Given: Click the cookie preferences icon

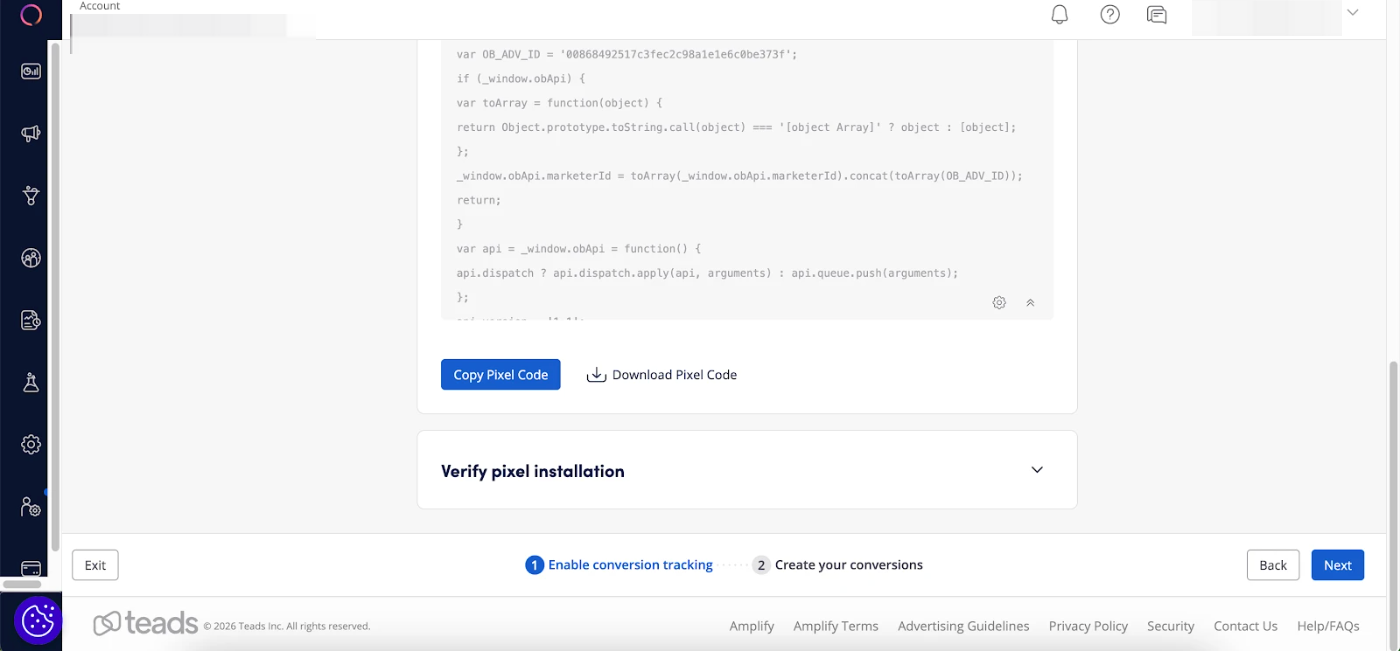Looking at the screenshot, I should pos(38,621).
